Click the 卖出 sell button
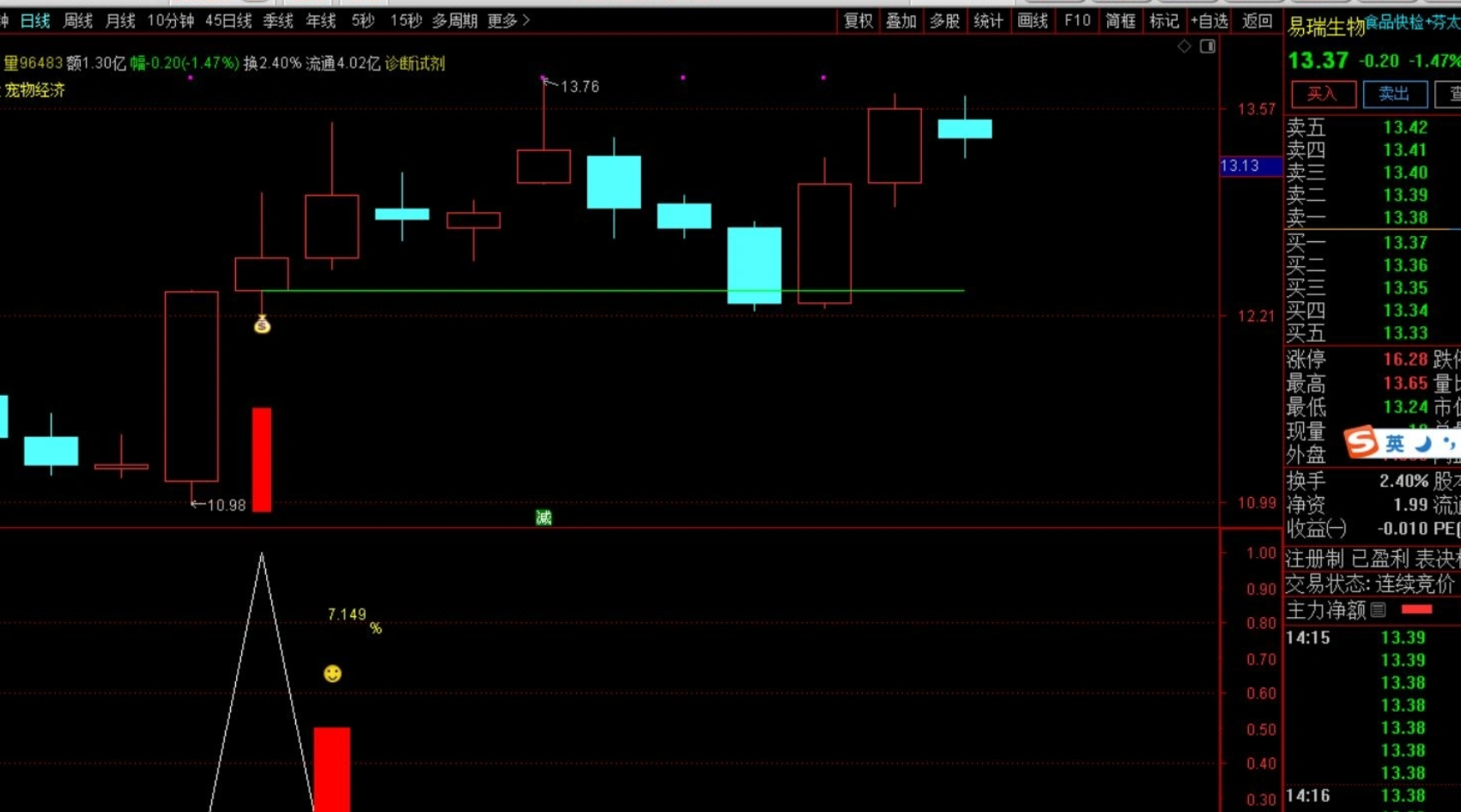The height and width of the screenshot is (812, 1461). pos(1394,94)
